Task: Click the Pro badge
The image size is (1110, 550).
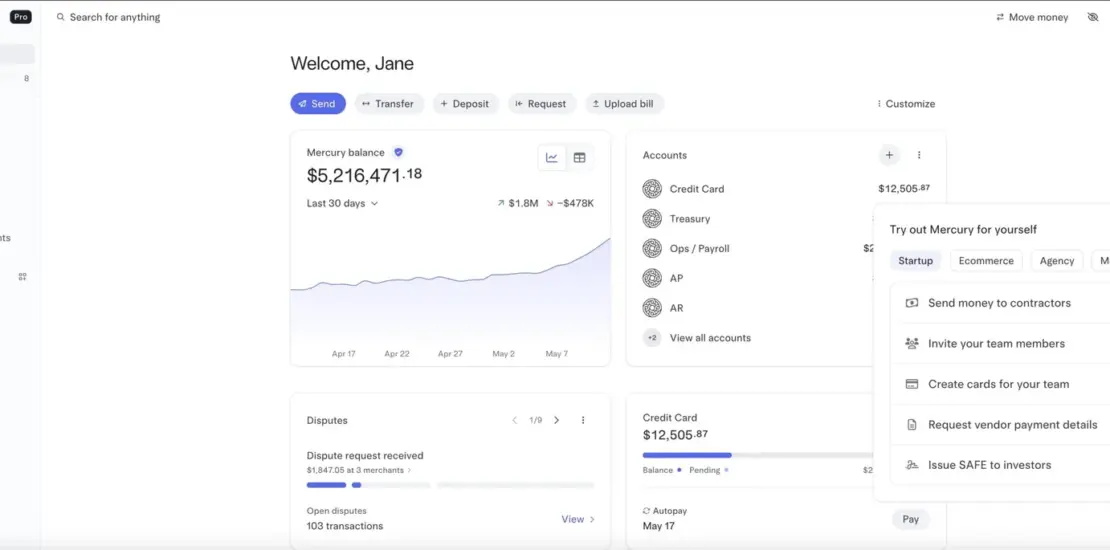Action: [x=21, y=17]
